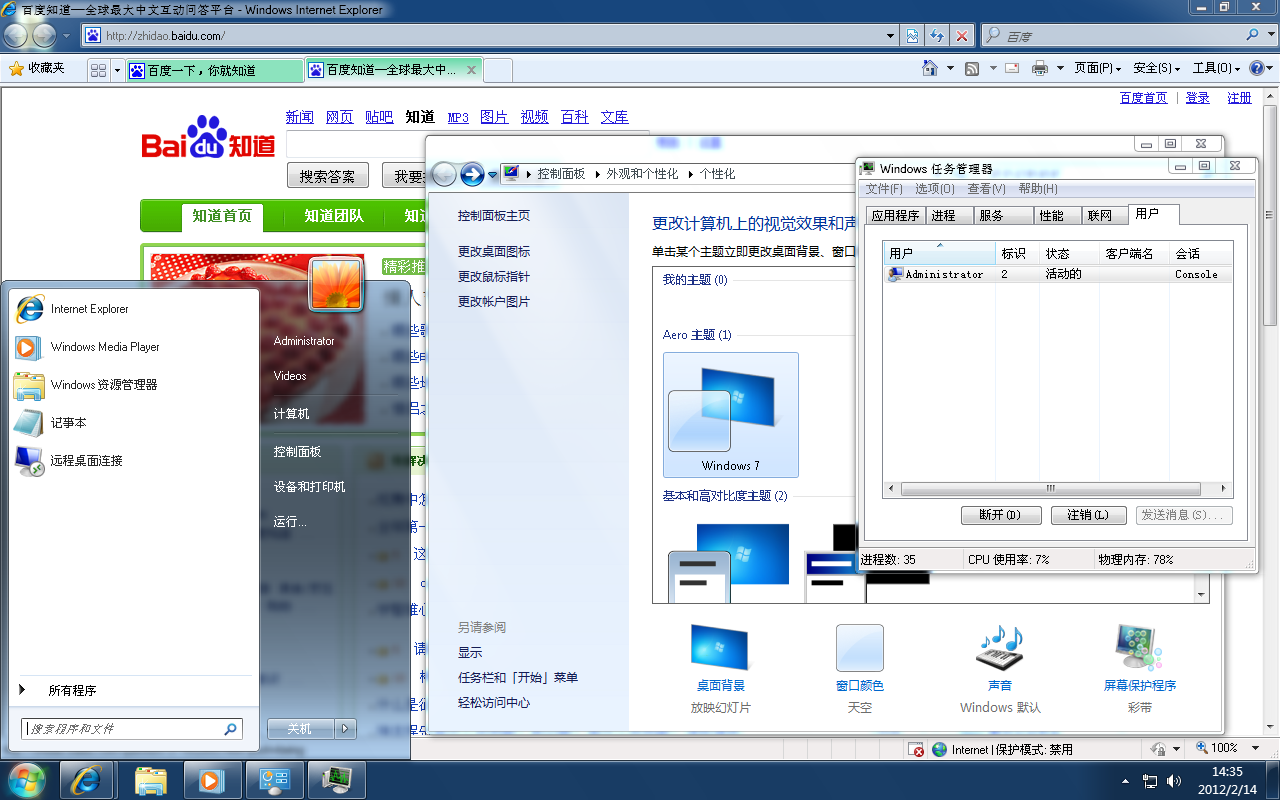Open 更改鼠标指针 link in Personalization
This screenshot has height=800, width=1280.
[x=494, y=277]
